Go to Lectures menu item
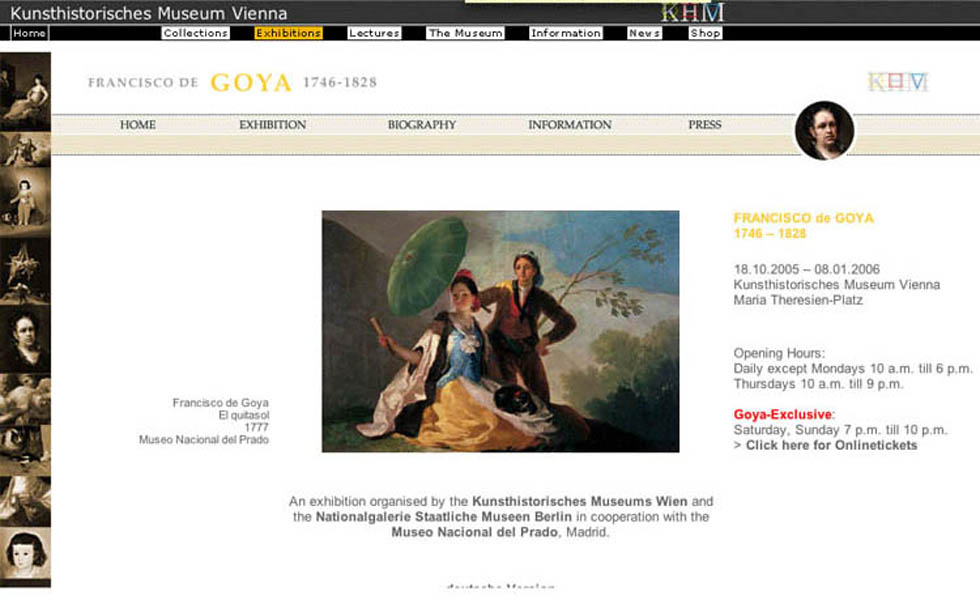 pyautogui.click(x=374, y=33)
